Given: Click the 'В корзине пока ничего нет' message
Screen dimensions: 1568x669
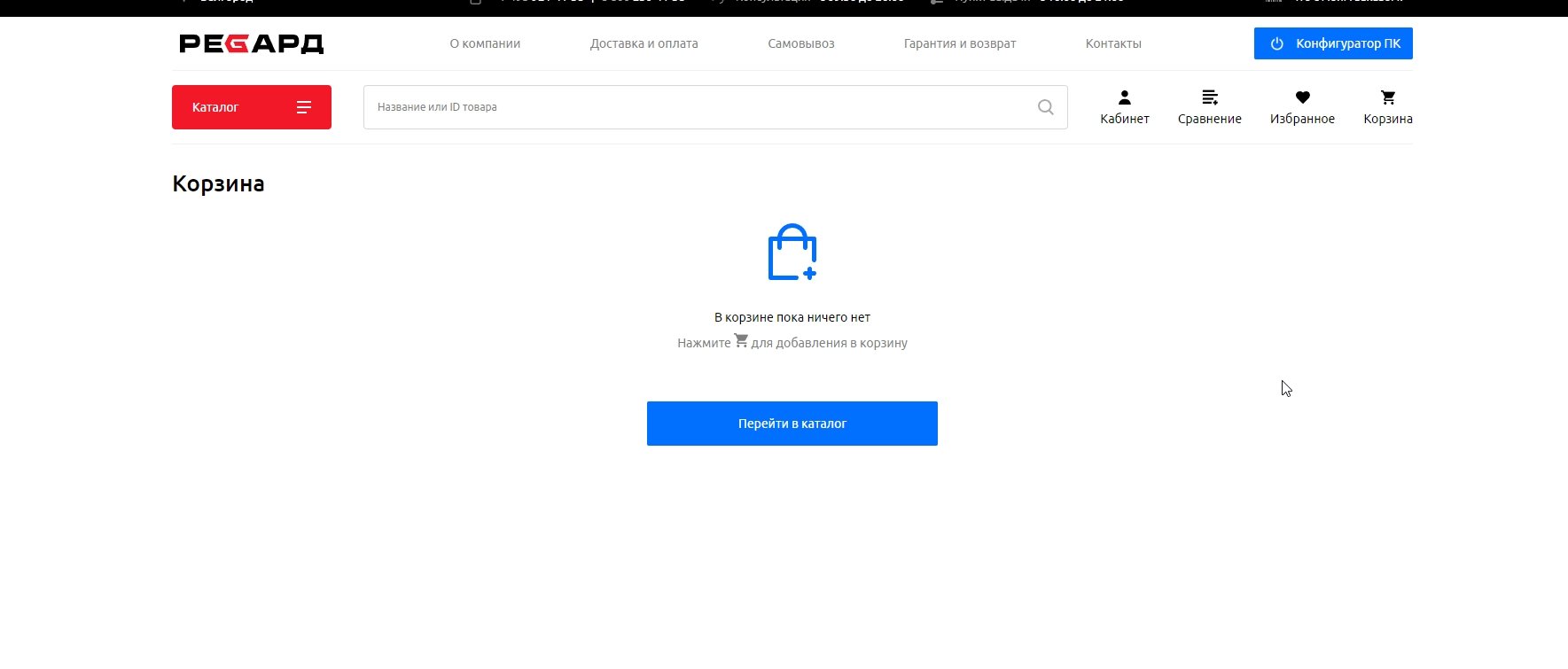Looking at the screenshot, I should pyautogui.click(x=792, y=317).
